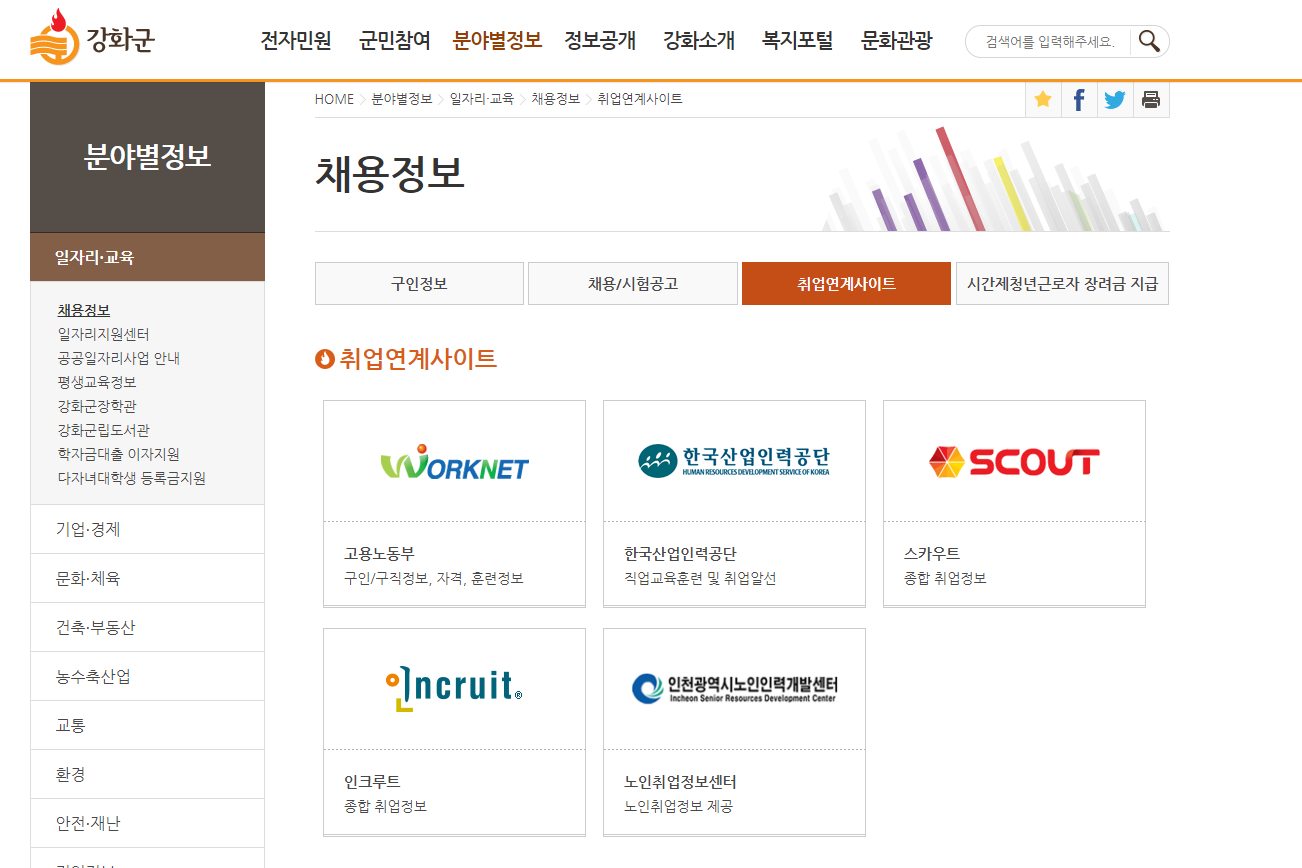Click the 한국산업인력공단 card title text

coord(680,553)
